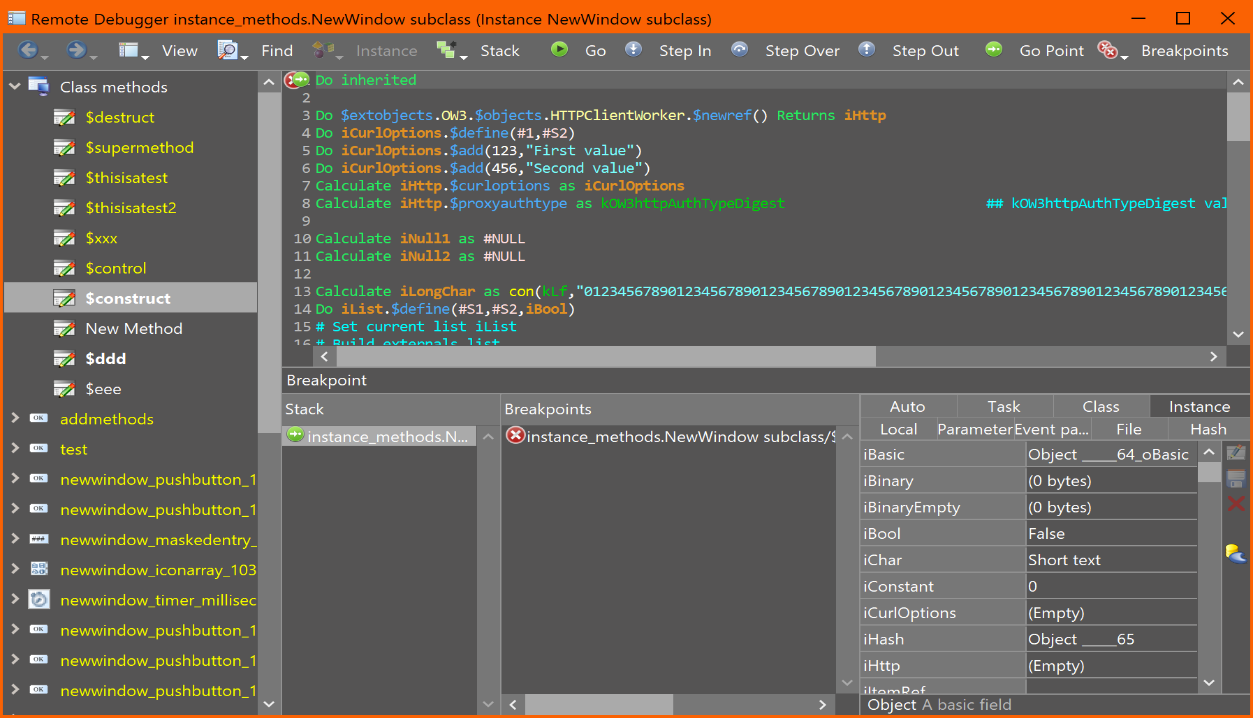Click the newwindow_maskedentry field icon
This screenshot has width=1253, height=718.
coord(39,540)
